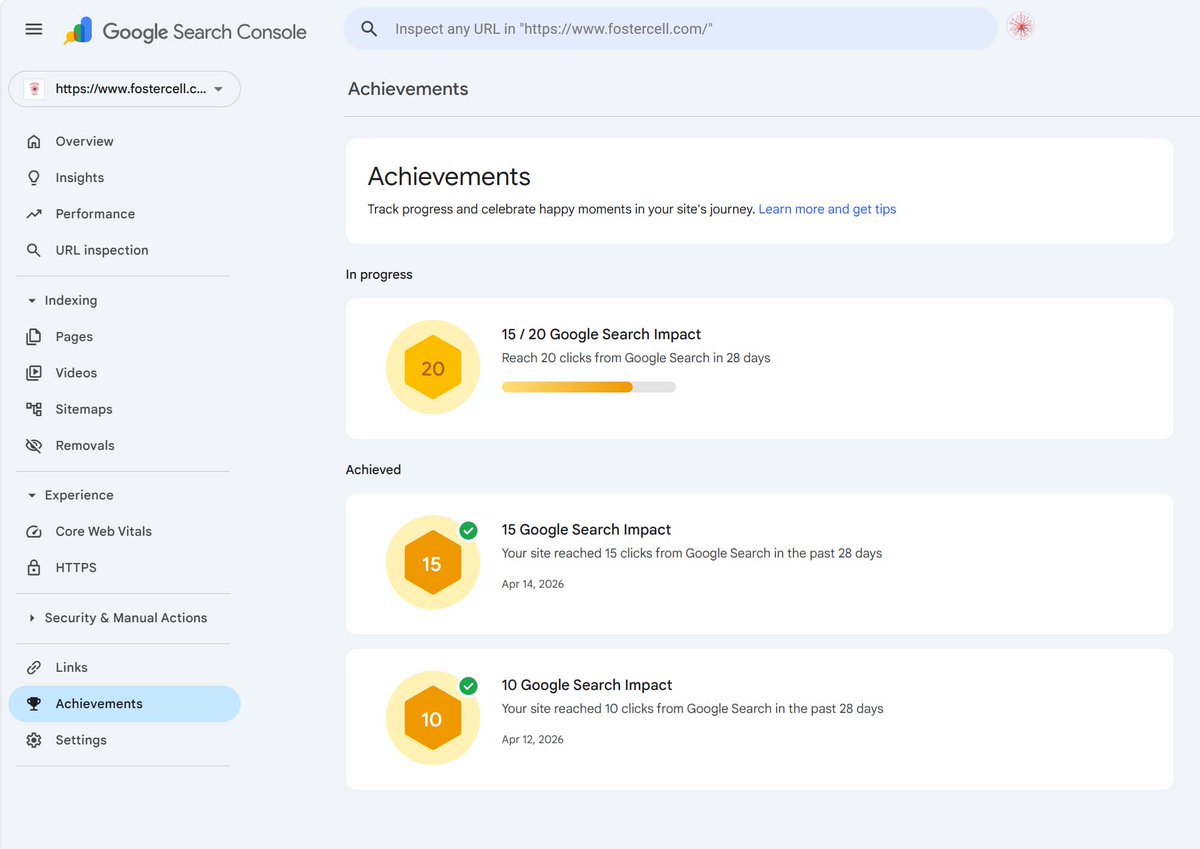Click the large Achievements card heading
Viewport: 1200px width, 849px height.
(x=449, y=177)
